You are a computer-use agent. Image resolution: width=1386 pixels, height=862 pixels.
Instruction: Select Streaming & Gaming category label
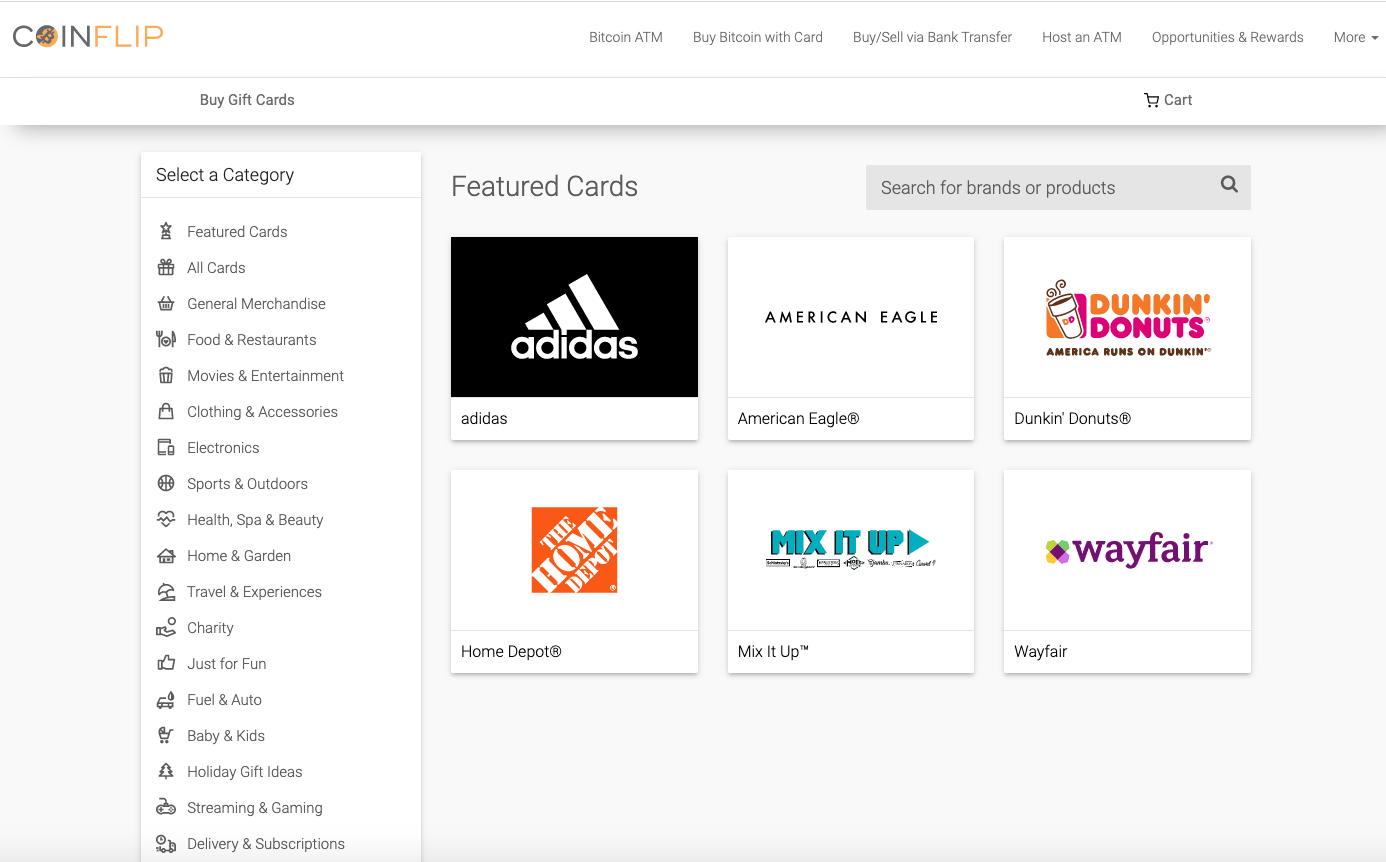[254, 807]
